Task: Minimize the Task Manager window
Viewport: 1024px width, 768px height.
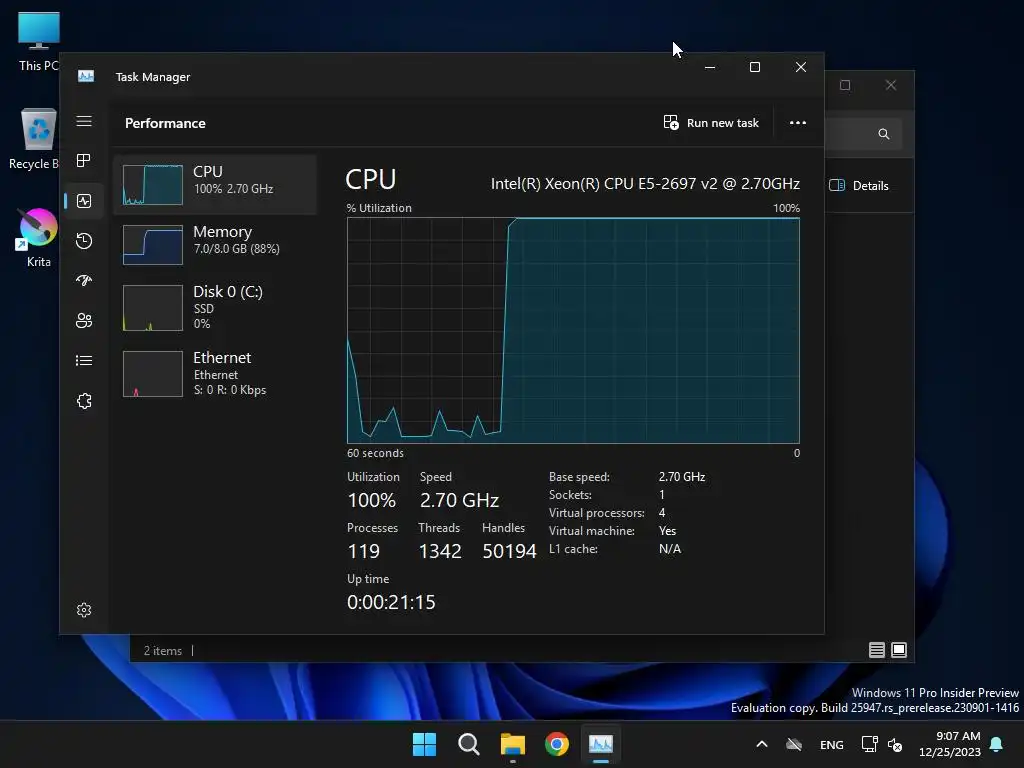Action: [710, 67]
